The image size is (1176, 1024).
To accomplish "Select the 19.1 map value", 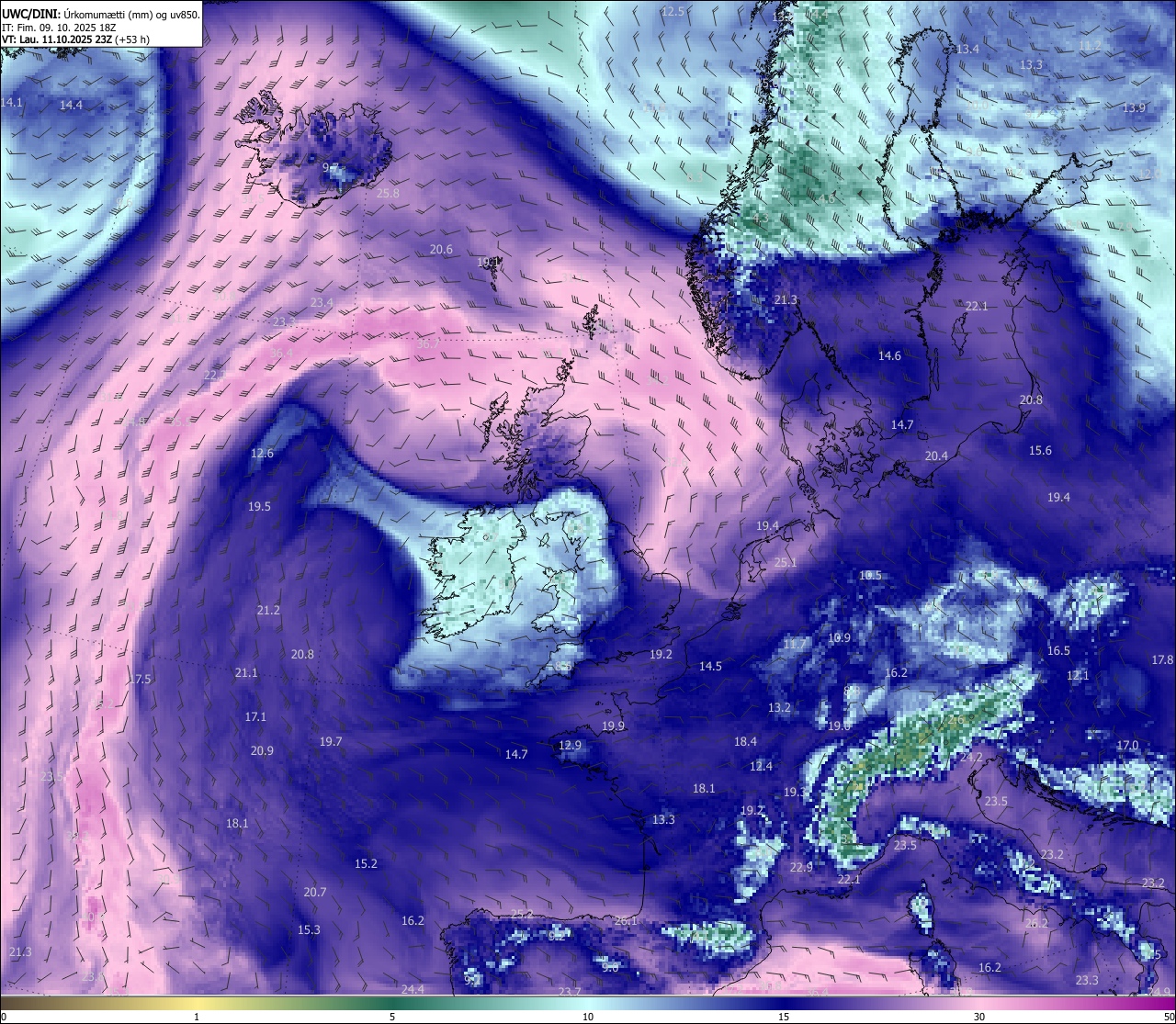I will pyautogui.click(x=489, y=263).
